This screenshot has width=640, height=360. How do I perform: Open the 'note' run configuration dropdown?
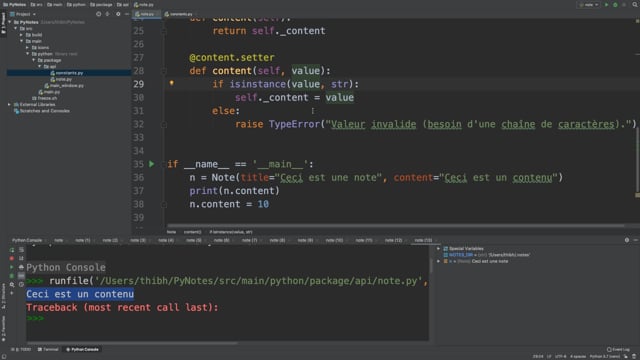pos(589,5)
